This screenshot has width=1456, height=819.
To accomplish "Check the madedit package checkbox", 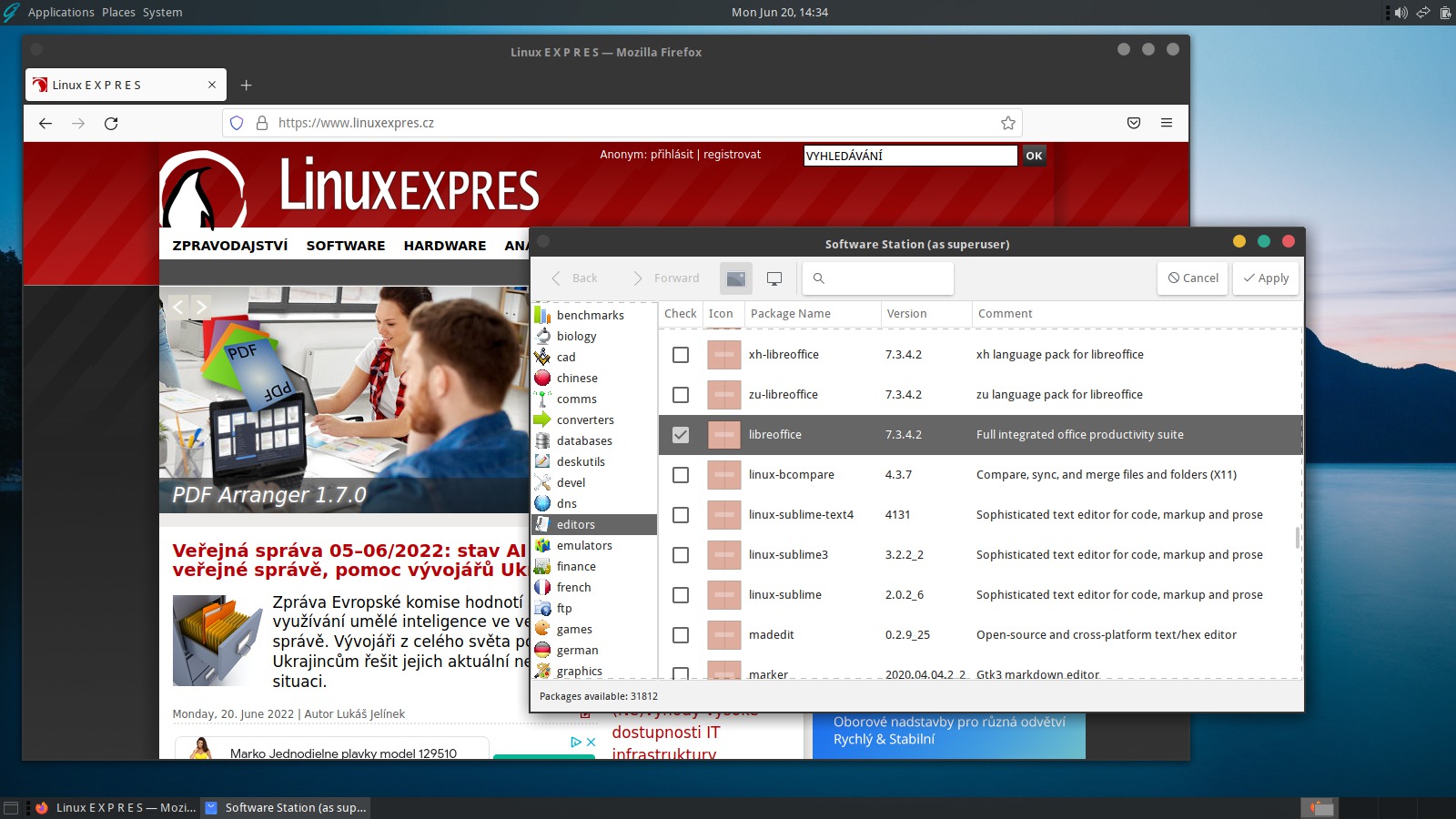I will pos(681,635).
